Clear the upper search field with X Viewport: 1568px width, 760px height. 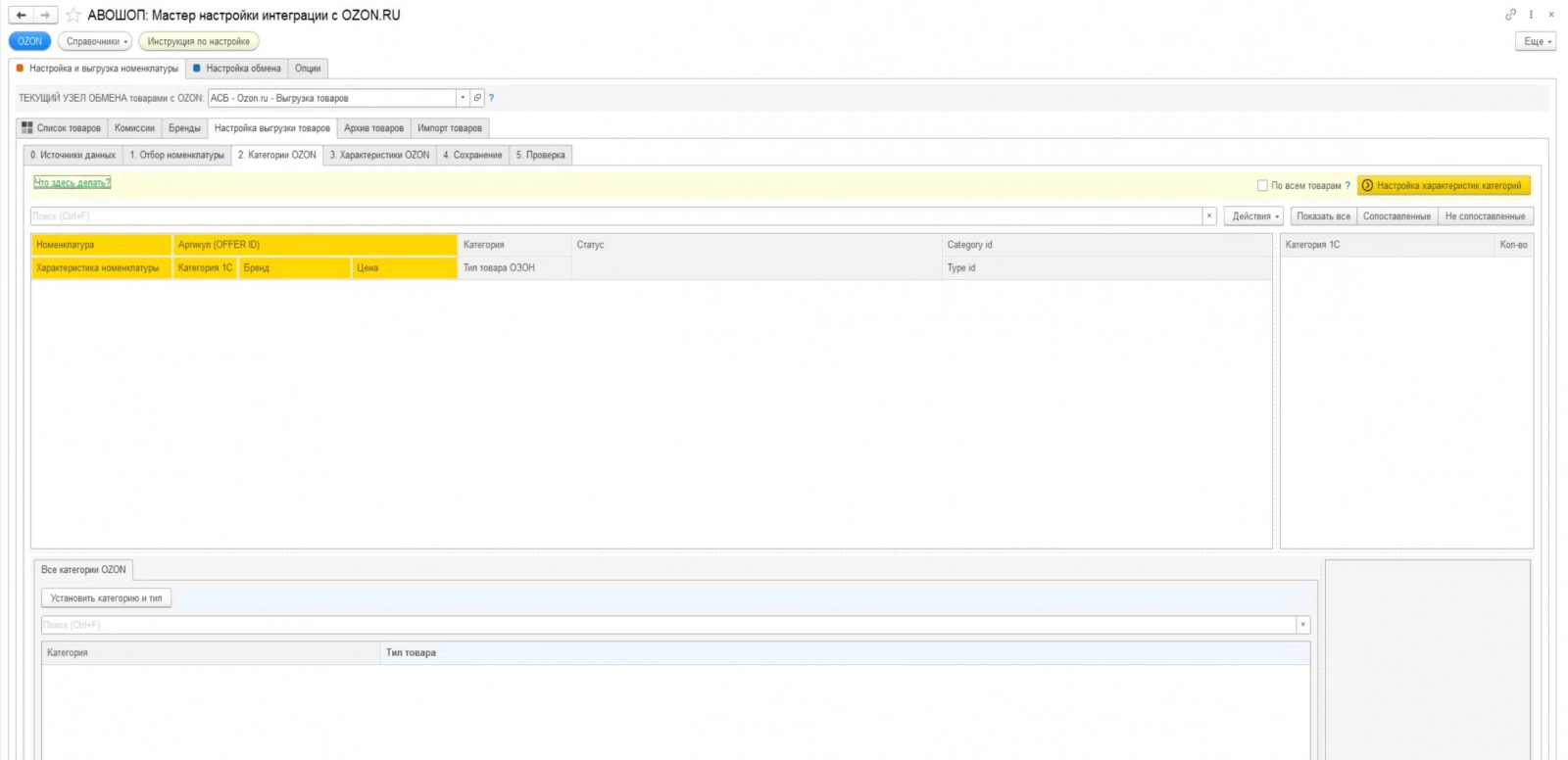pos(1209,215)
